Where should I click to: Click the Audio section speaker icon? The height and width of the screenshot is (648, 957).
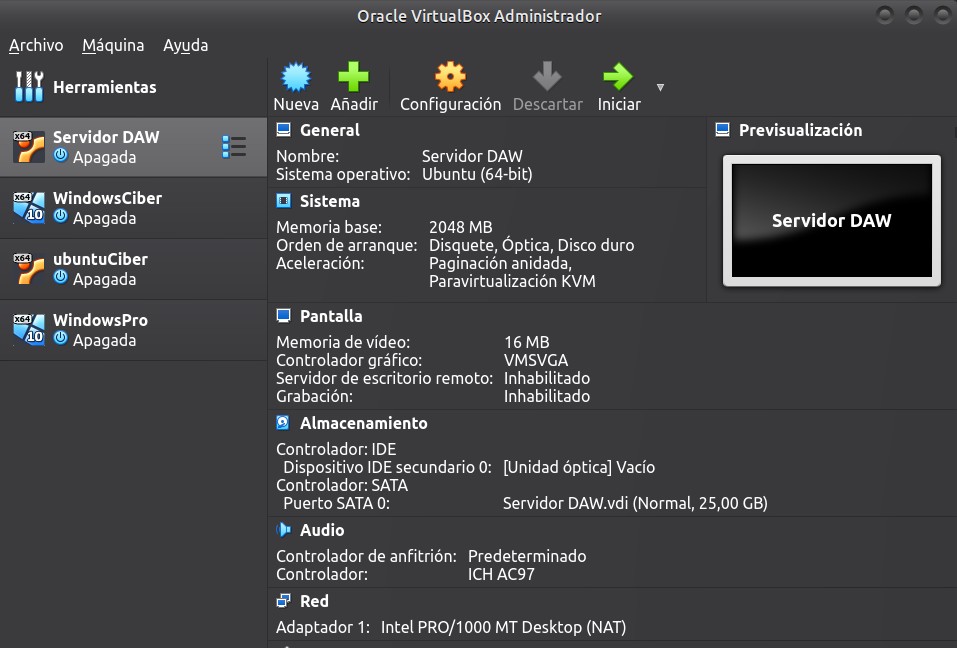pyautogui.click(x=283, y=530)
